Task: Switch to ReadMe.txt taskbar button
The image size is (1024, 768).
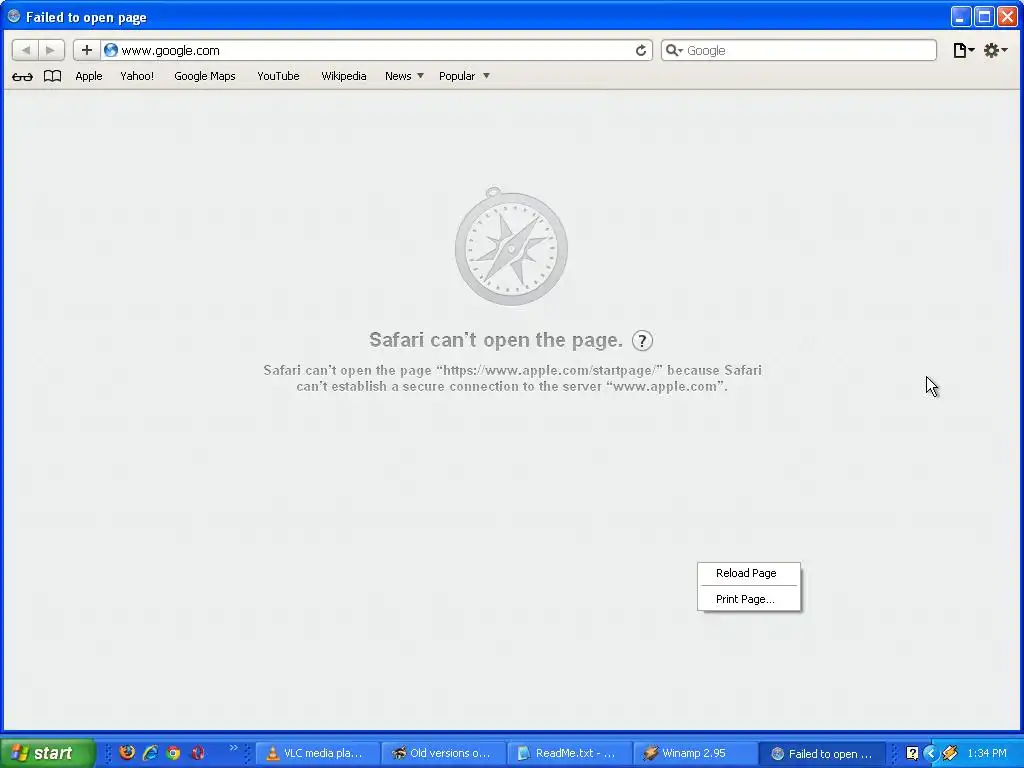Action: tap(569, 753)
